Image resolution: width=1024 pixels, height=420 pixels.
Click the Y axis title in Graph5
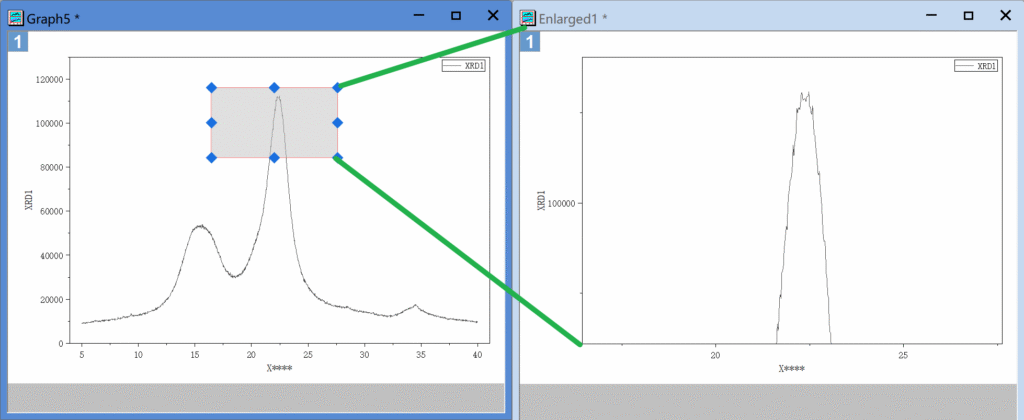[x=29, y=201]
